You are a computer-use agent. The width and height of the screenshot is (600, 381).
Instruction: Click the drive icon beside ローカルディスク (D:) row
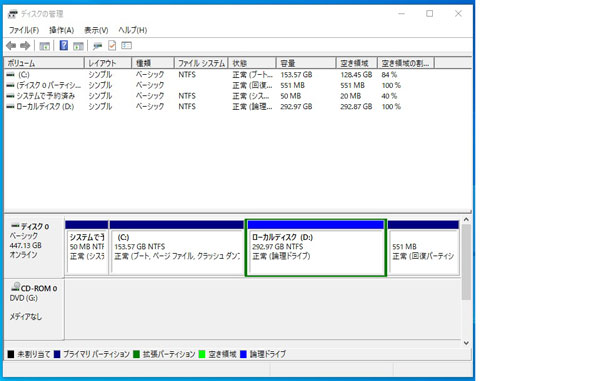tap(11, 107)
